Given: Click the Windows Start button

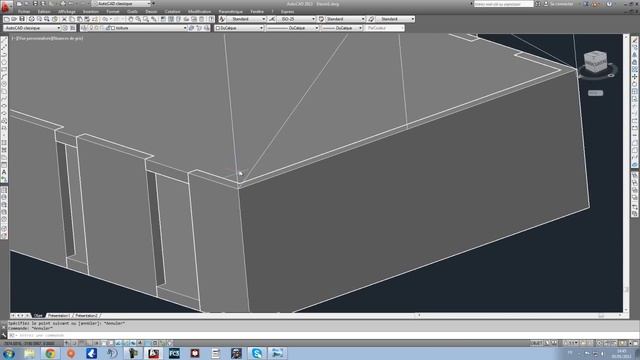Looking at the screenshot, I should coord(9,353).
